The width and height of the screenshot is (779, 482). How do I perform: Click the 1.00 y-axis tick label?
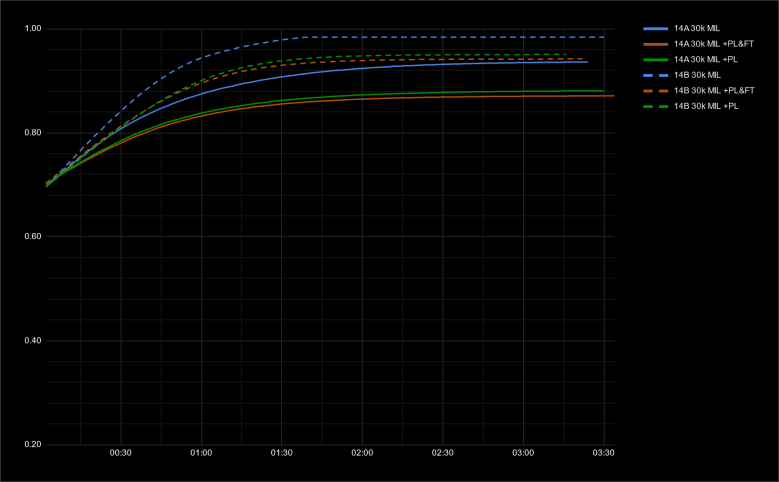(x=32, y=29)
